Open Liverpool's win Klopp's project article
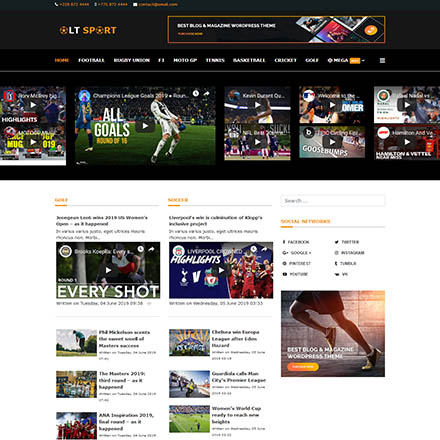Image resolution: width=440 pixels, height=440 pixels. point(215,221)
